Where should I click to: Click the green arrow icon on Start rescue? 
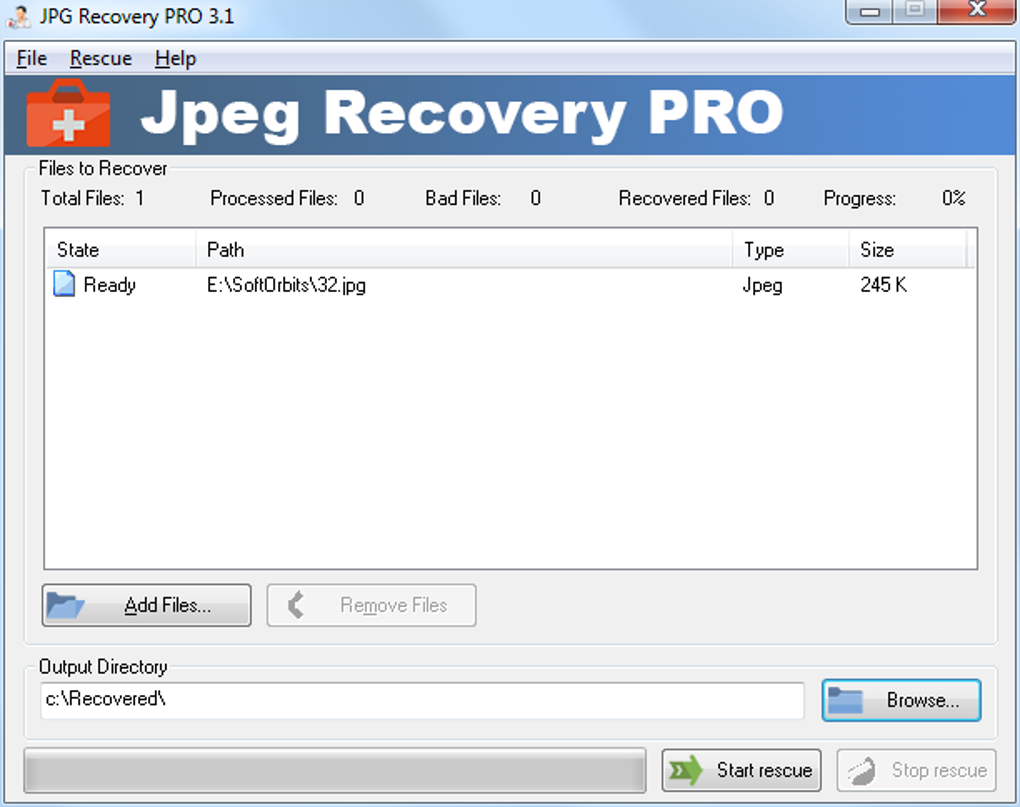click(686, 771)
